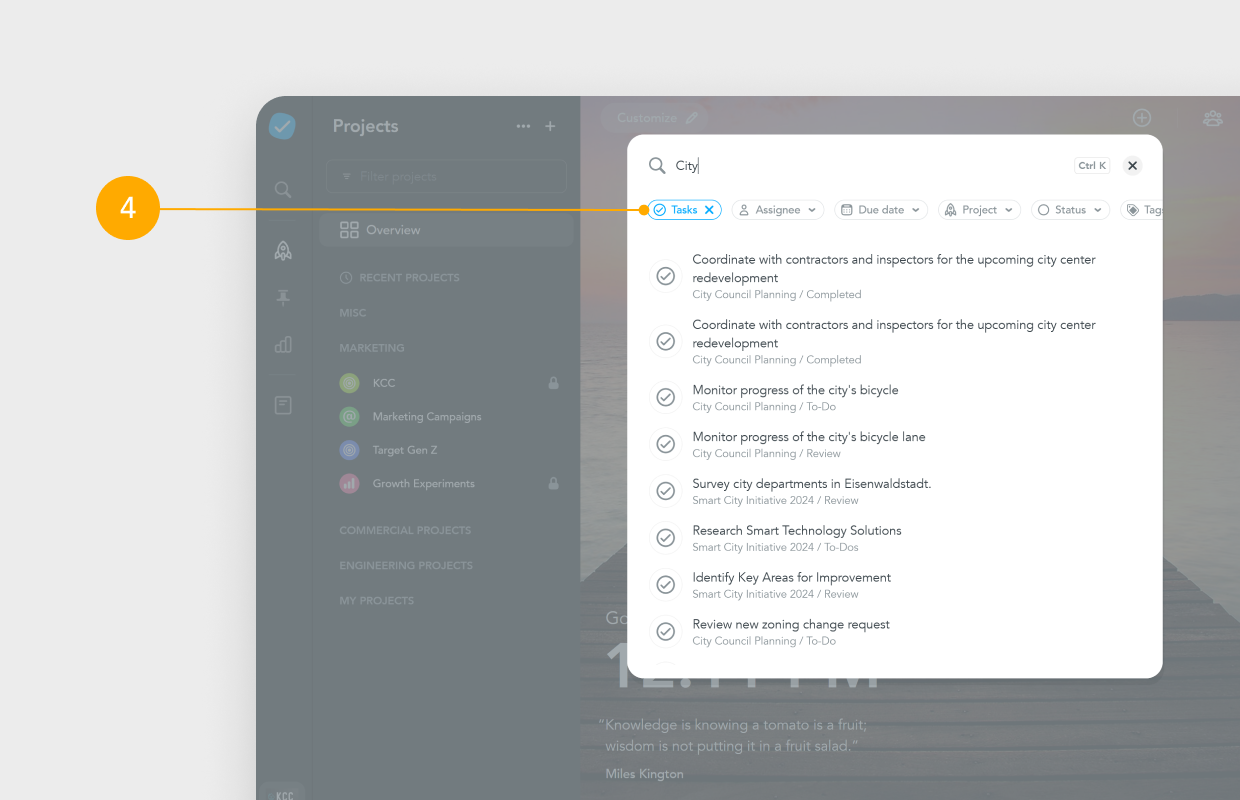1240x800 pixels.
Task: Mark 'Research Smart Technology Solutions' as complete
Action: 666,537
